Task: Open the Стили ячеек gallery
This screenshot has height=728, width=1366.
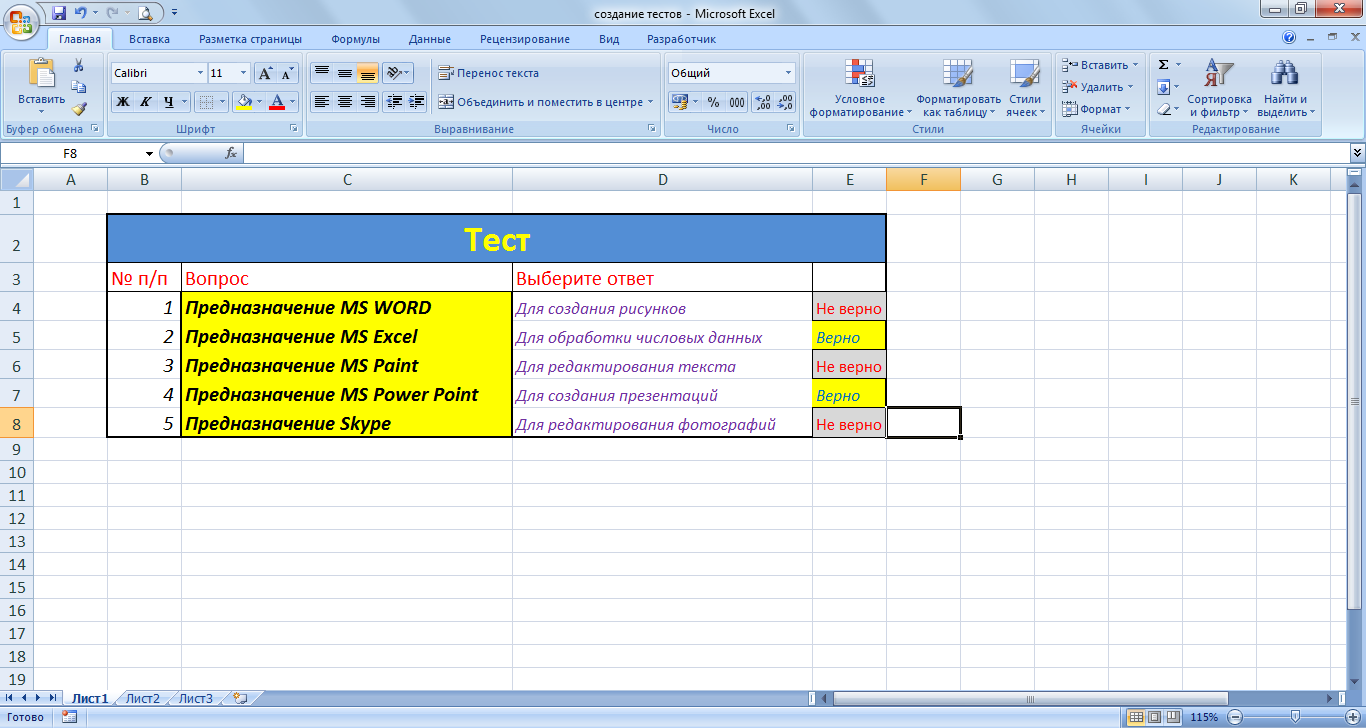Action: (1025, 88)
